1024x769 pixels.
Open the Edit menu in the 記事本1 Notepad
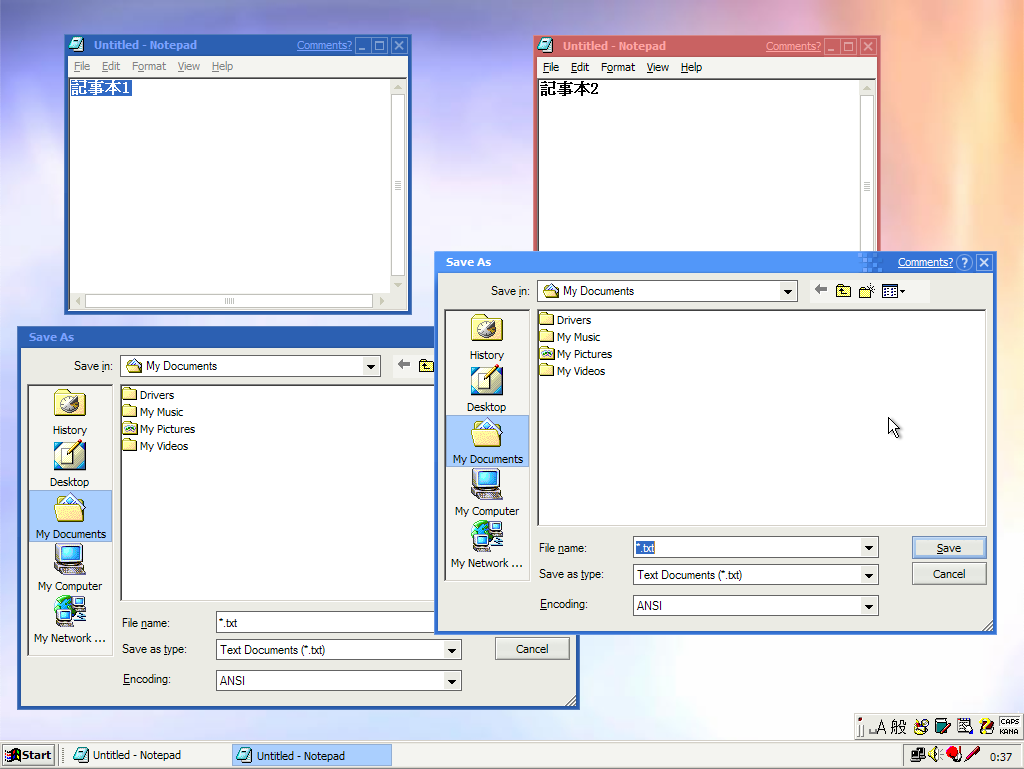111,66
